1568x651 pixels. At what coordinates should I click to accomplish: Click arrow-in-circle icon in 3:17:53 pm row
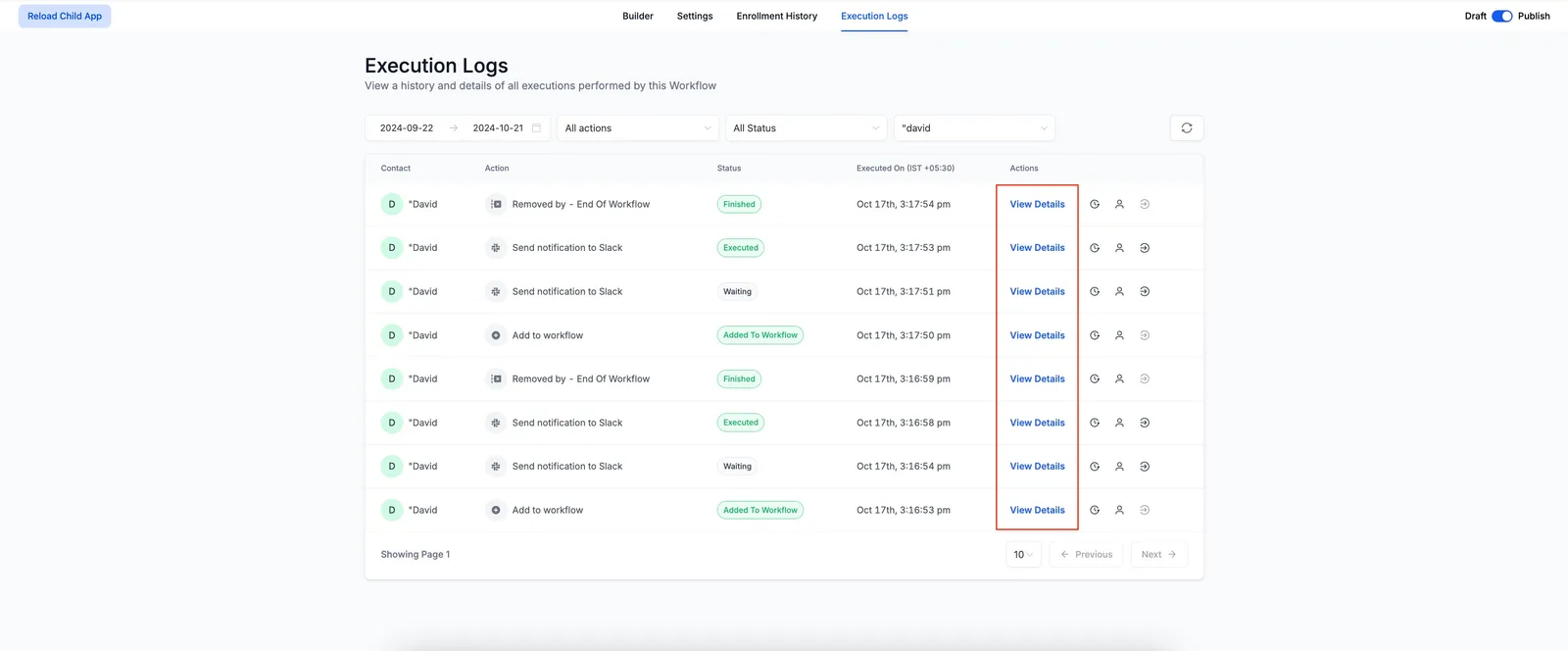[1145, 248]
